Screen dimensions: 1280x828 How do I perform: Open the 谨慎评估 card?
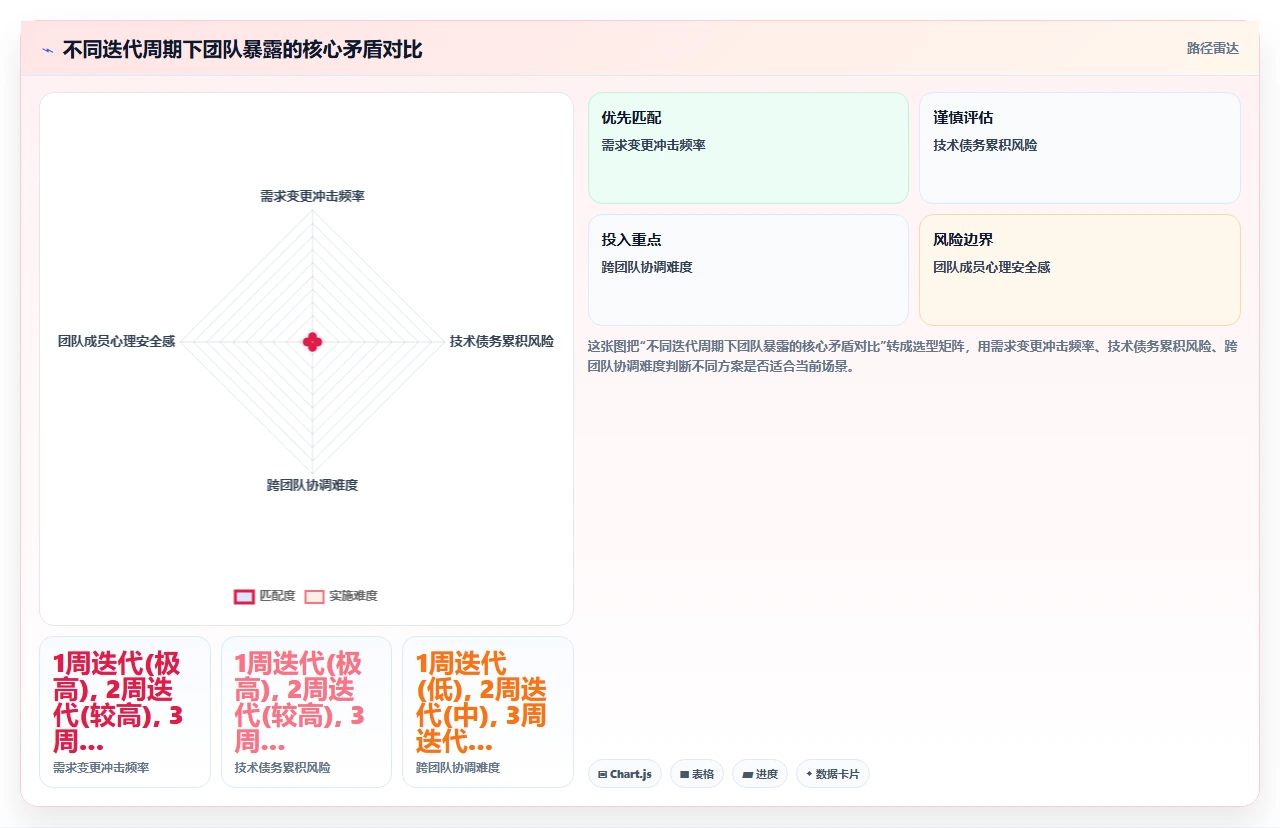[1080, 148]
